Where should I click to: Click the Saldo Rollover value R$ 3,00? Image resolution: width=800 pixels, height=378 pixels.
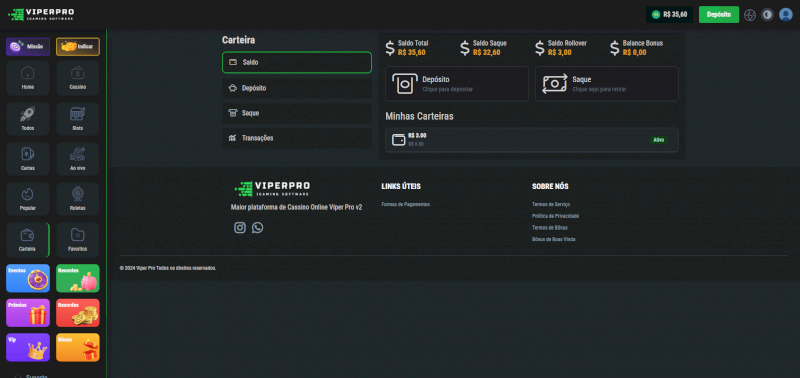560,52
